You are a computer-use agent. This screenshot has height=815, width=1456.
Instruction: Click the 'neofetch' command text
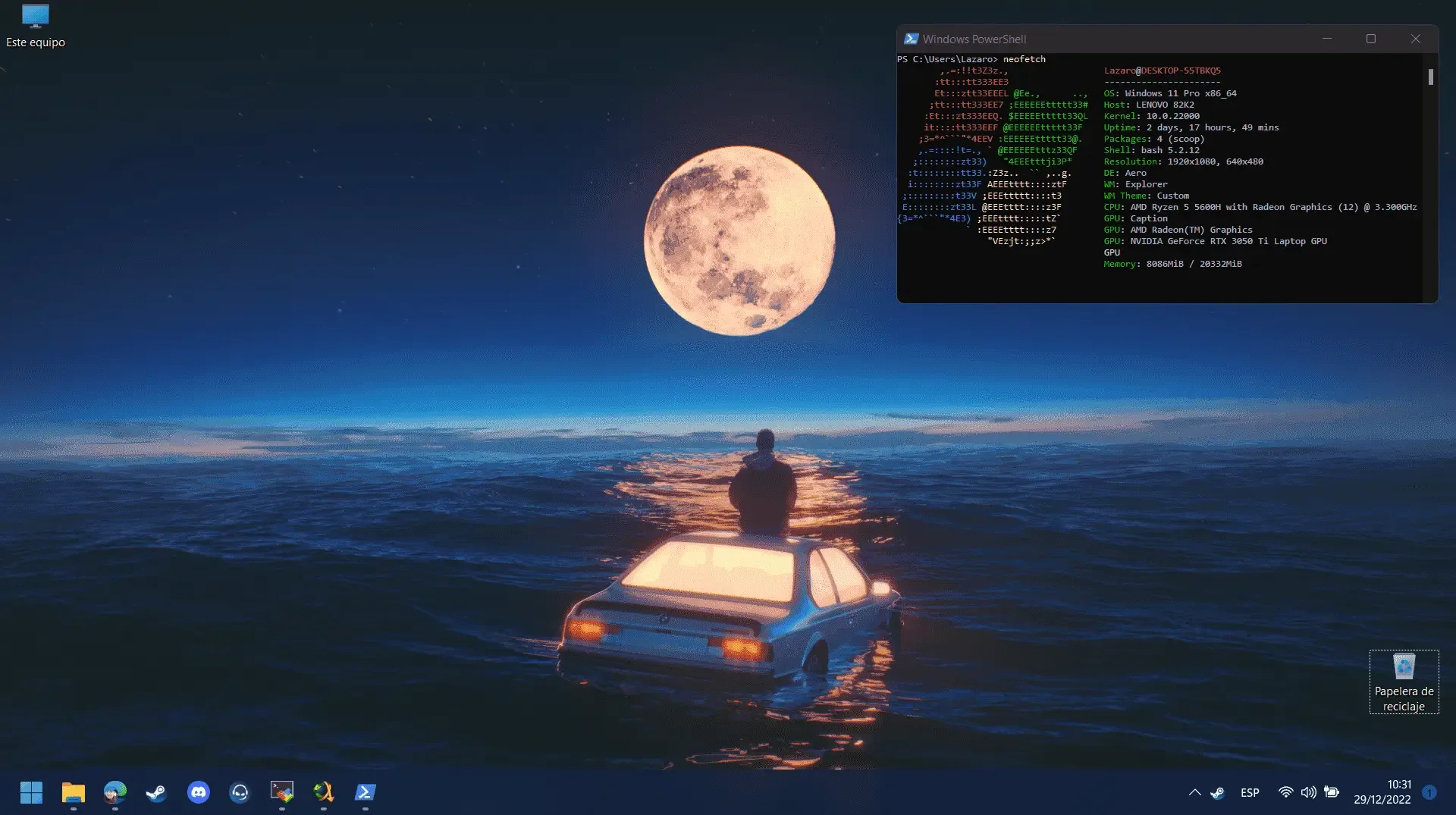(x=1024, y=59)
